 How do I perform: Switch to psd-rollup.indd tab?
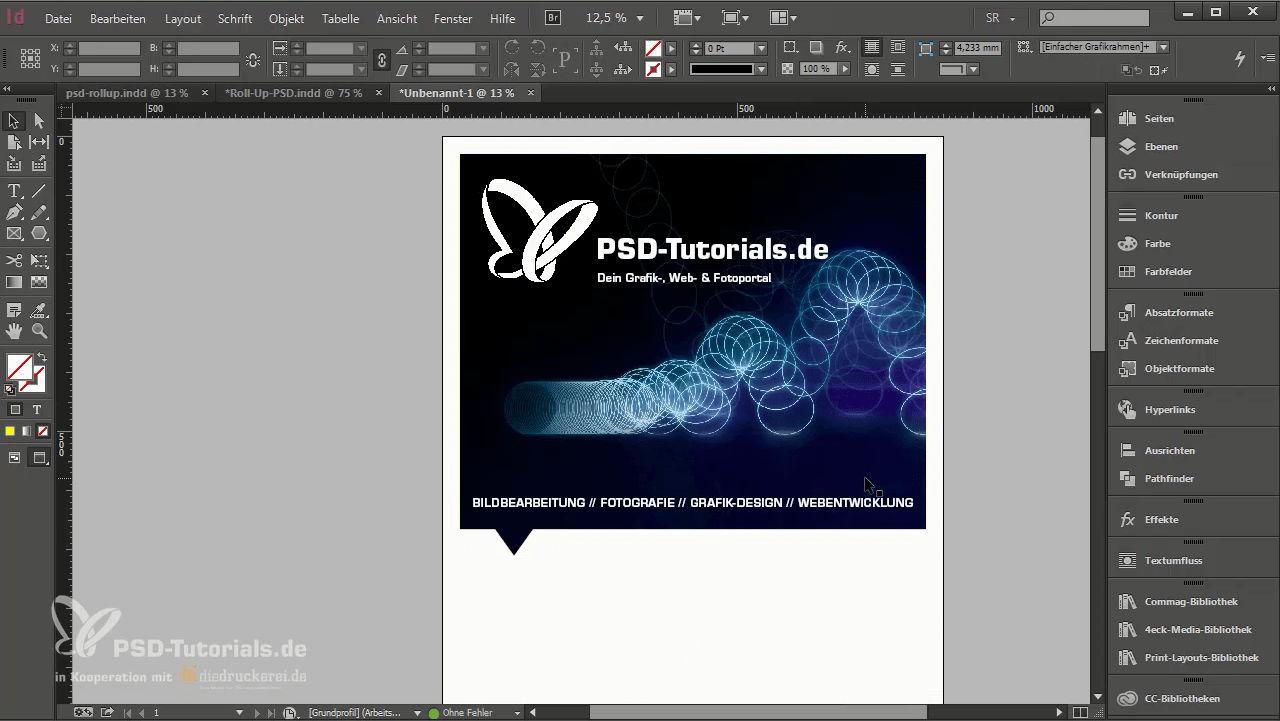(127, 93)
